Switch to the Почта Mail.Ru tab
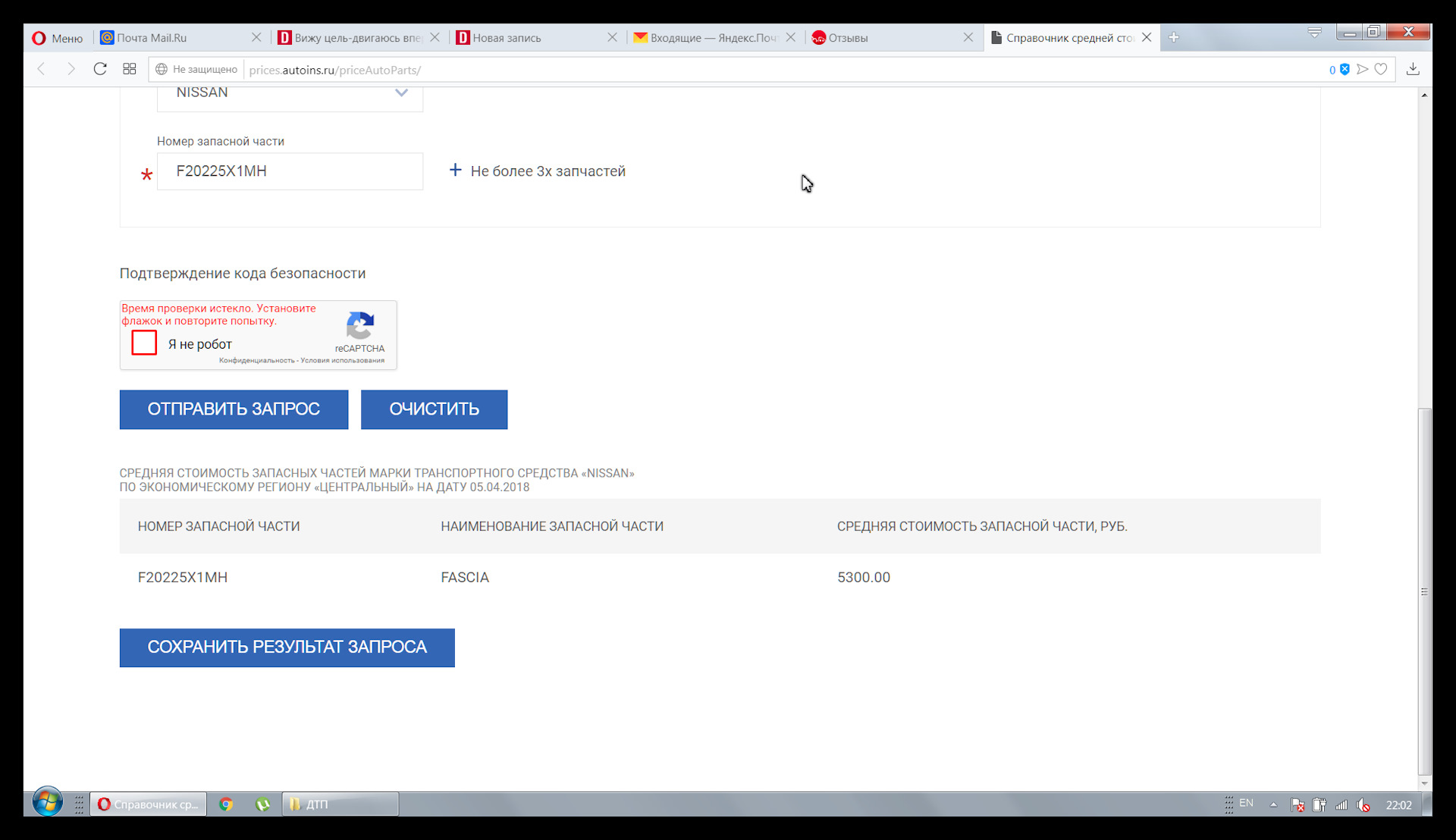Image resolution: width=1456 pixels, height=840 pixels. point(181,38)
